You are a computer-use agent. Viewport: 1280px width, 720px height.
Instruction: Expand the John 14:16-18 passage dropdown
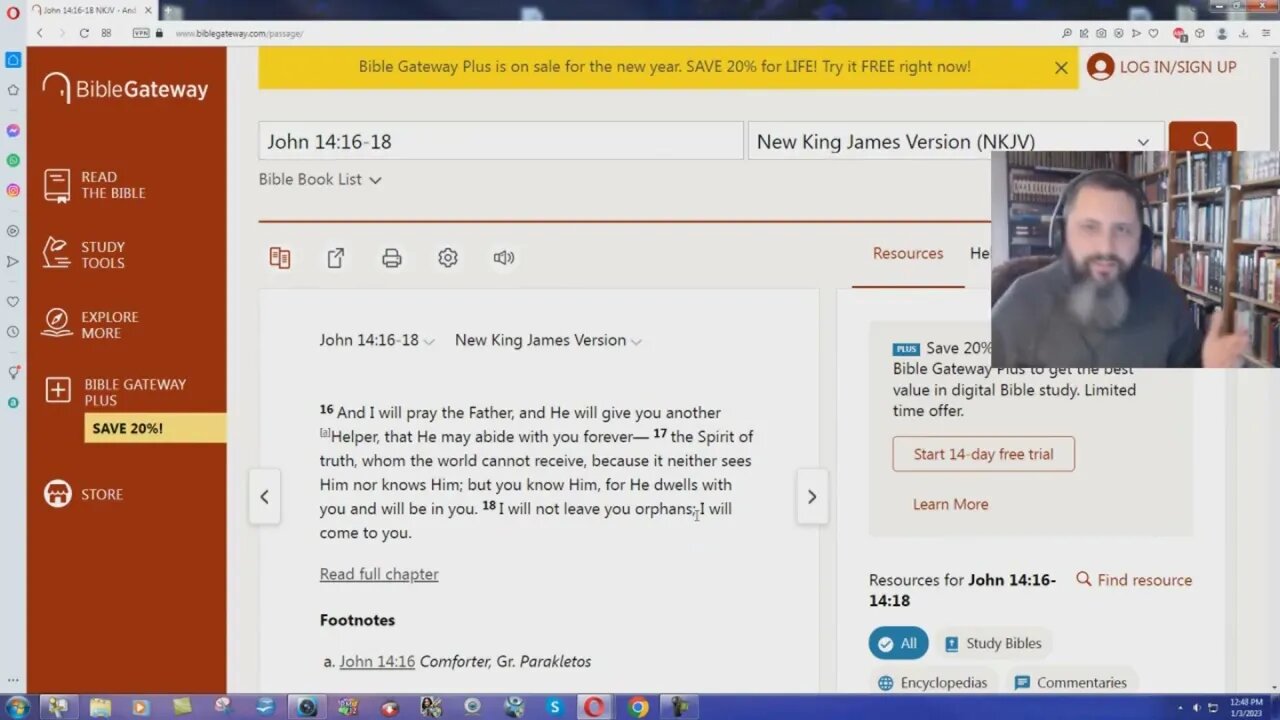pyautogui.click(x=377, y=340)
